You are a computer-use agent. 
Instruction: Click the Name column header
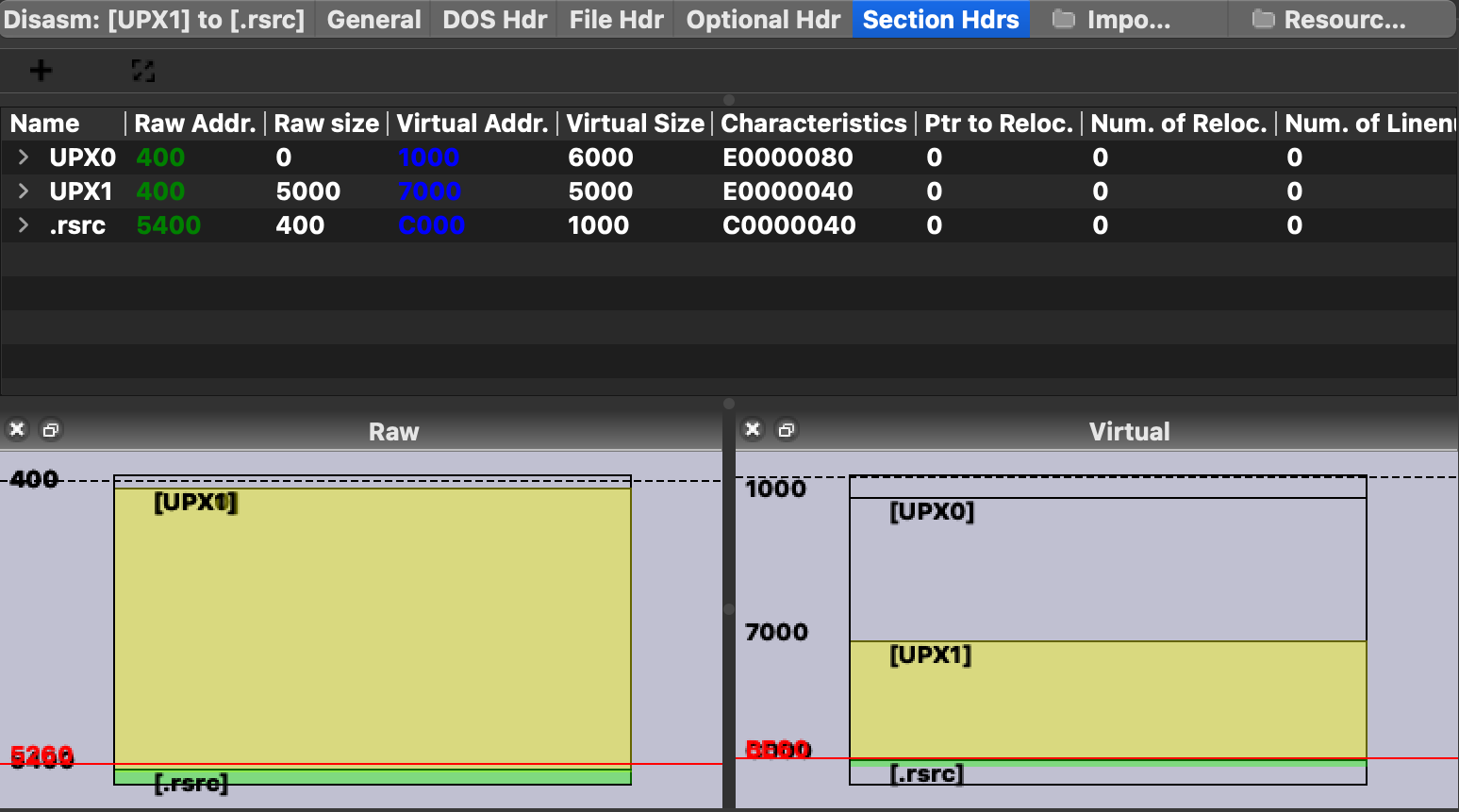point(63,124)
